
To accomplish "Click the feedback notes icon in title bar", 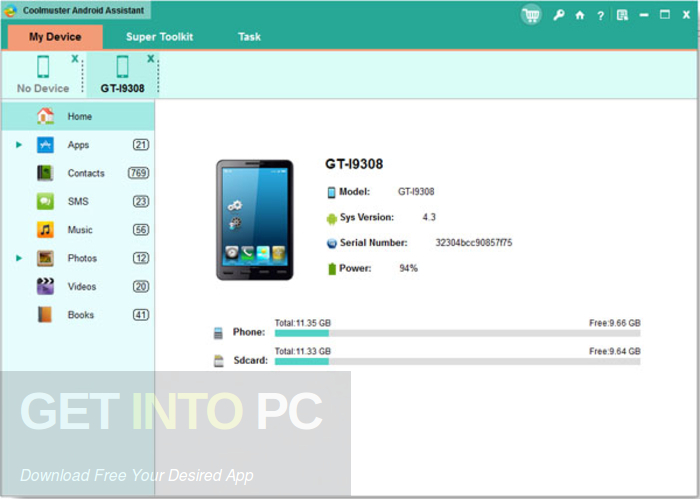I will pyautogui.click(x=622, y=15).
